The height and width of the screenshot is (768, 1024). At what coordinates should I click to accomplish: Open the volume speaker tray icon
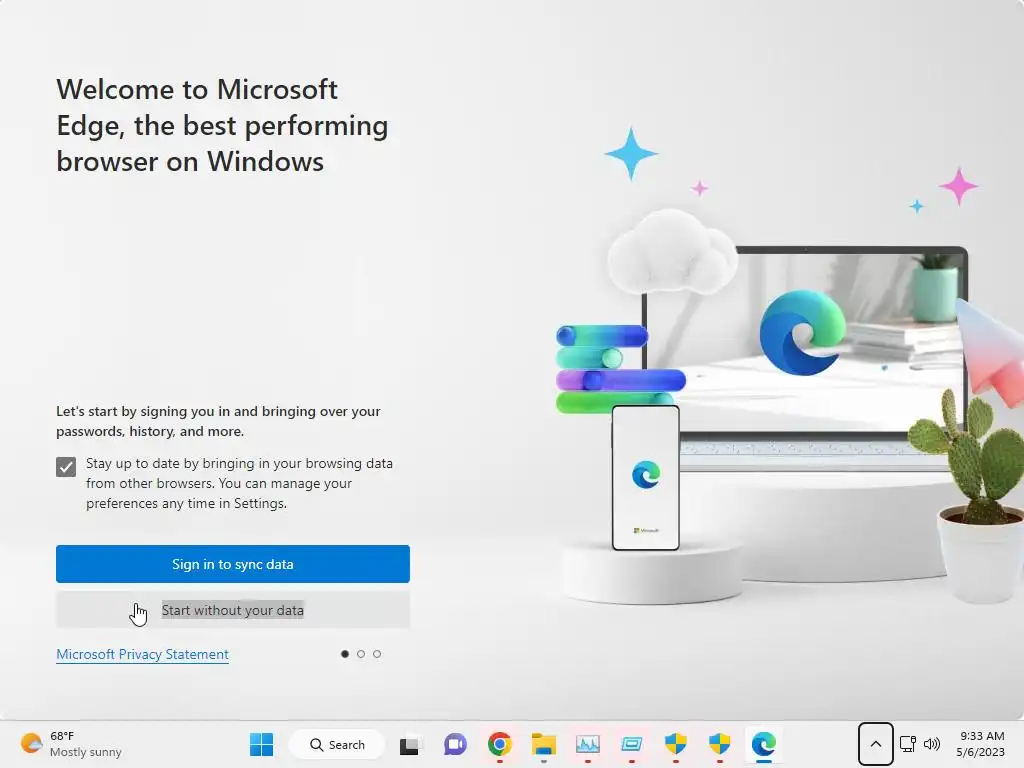point(932,744)
